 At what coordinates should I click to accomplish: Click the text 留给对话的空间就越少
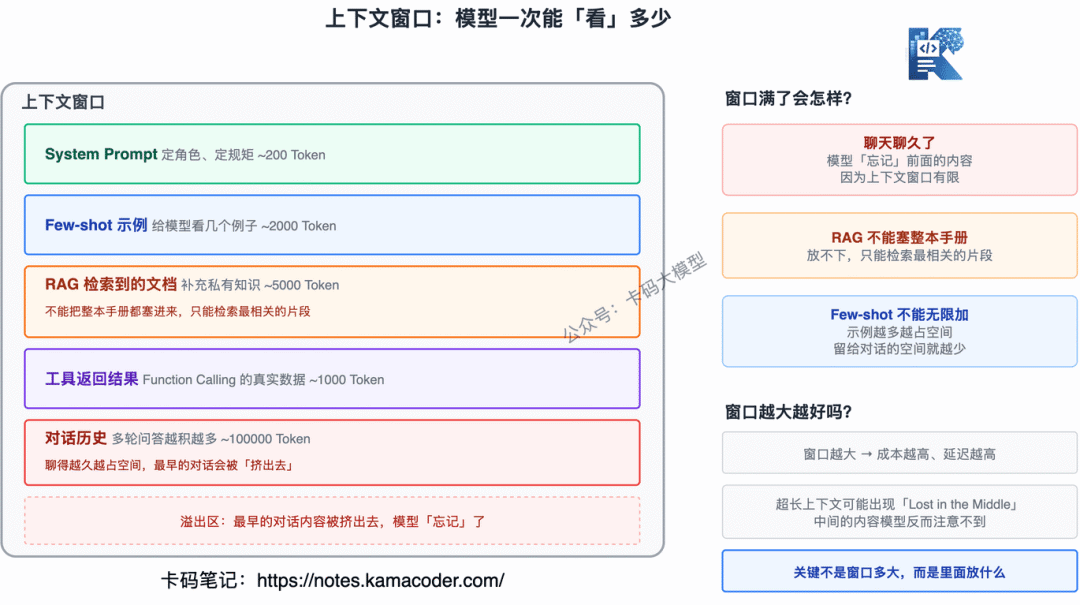coord(900,349)
